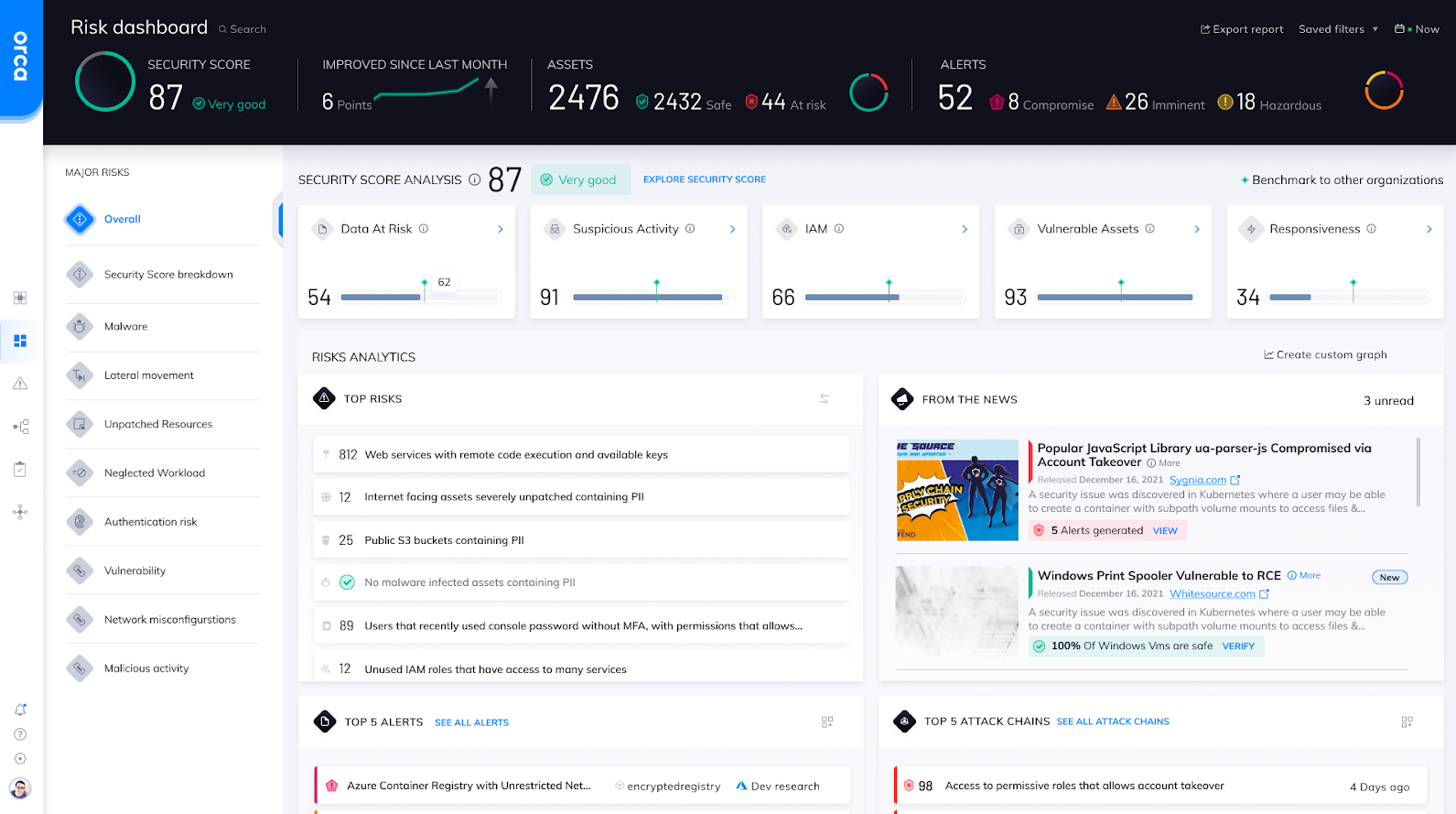Click Benchmark to other organizations

point(1342,180)
